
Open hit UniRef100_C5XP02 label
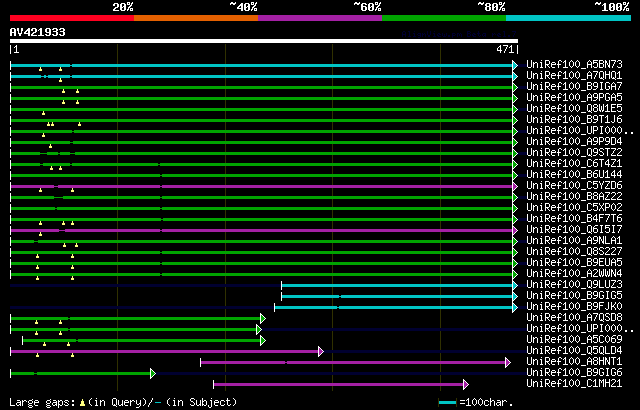pyautogui.click(x=574, y=208)
